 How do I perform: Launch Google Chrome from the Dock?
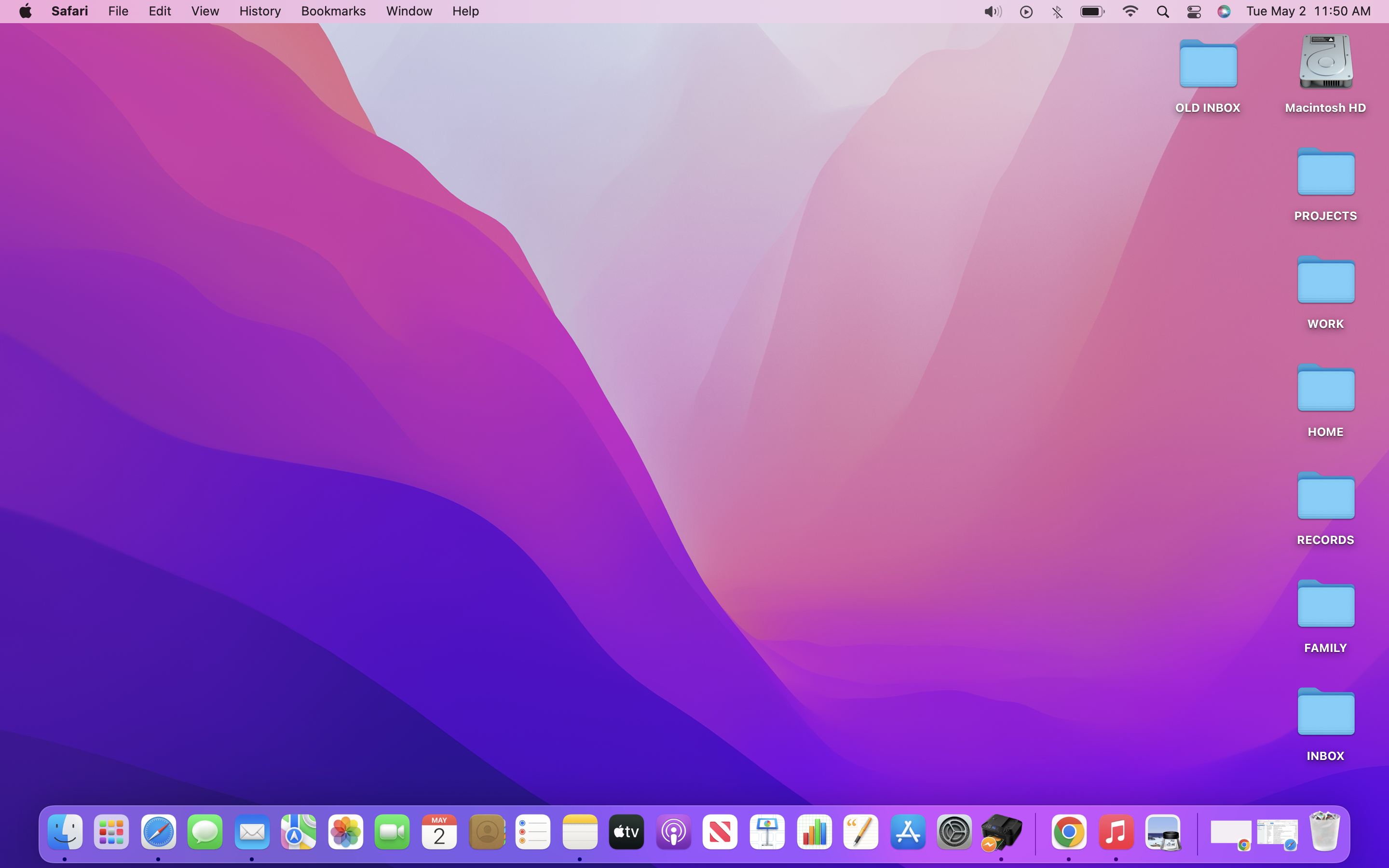pos(1069,832)
